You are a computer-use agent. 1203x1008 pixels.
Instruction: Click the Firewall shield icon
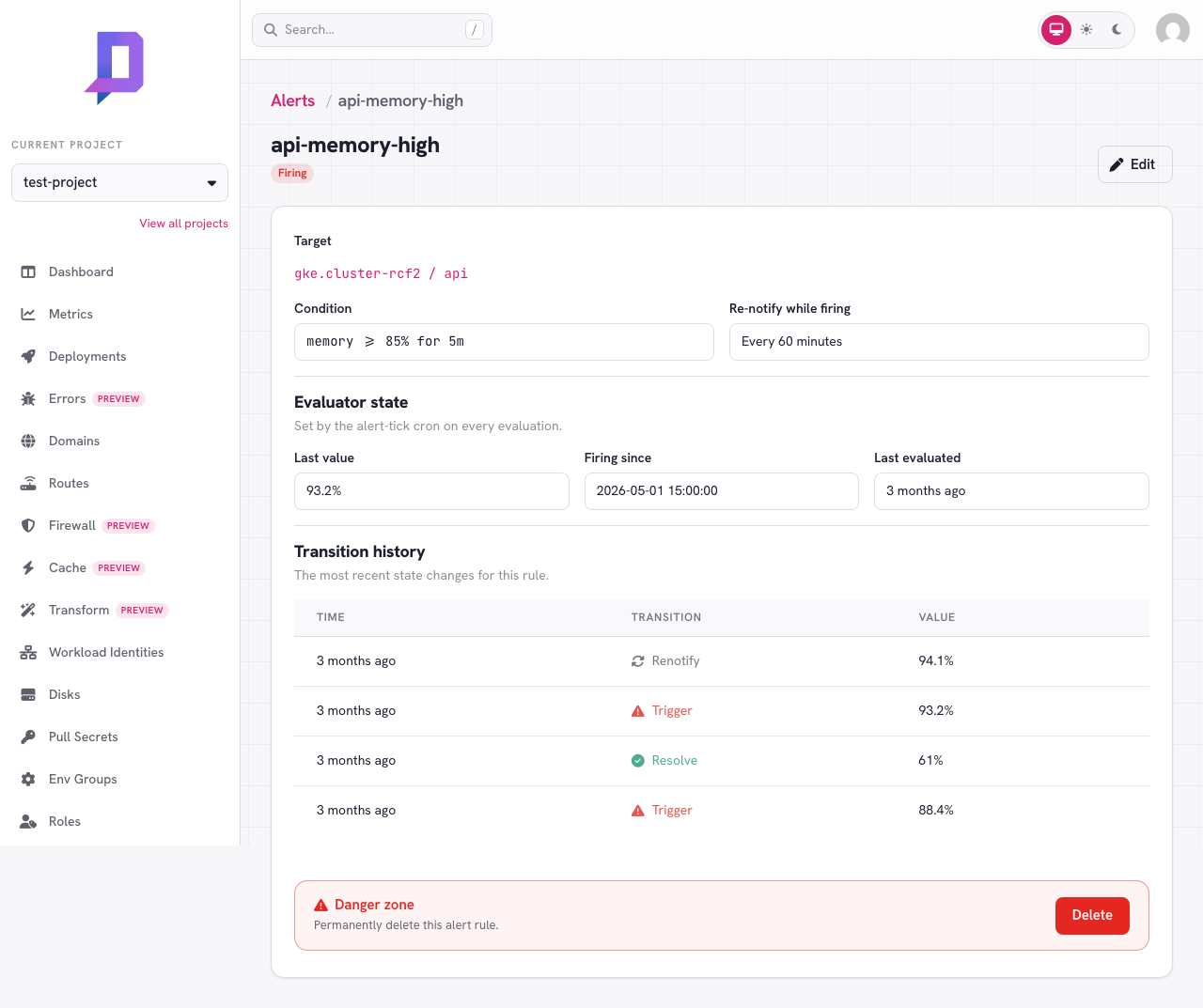[28, 525]
